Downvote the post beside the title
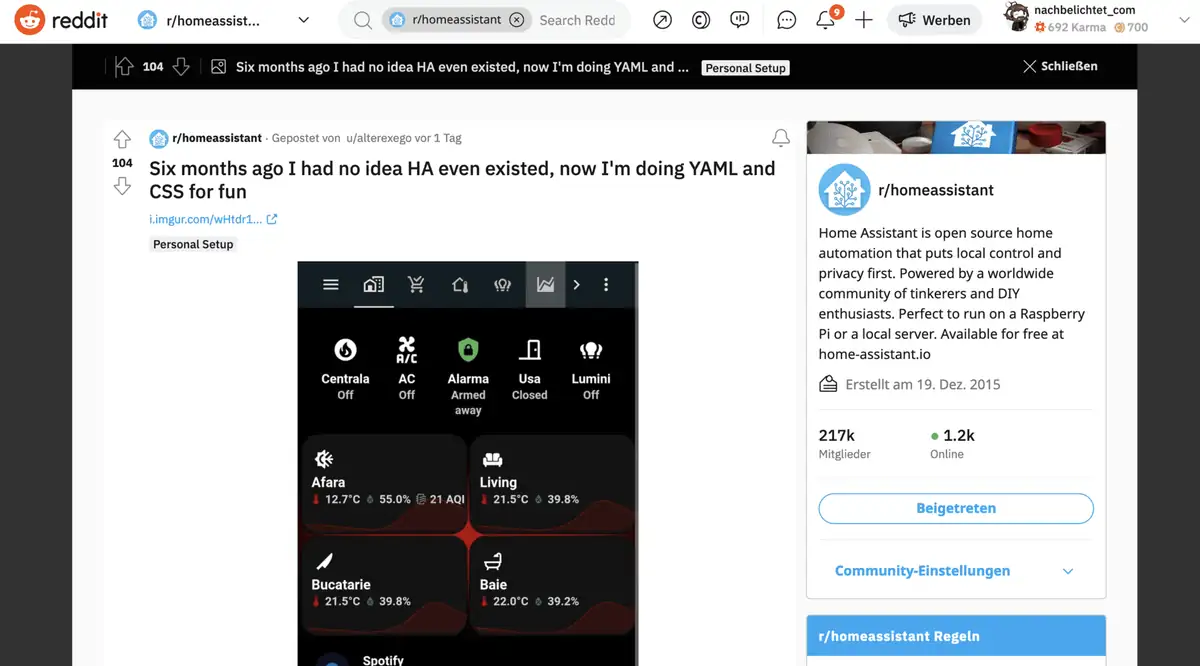Image resolution: width=1200 pixels, height=666 pixels. point(122,186)
